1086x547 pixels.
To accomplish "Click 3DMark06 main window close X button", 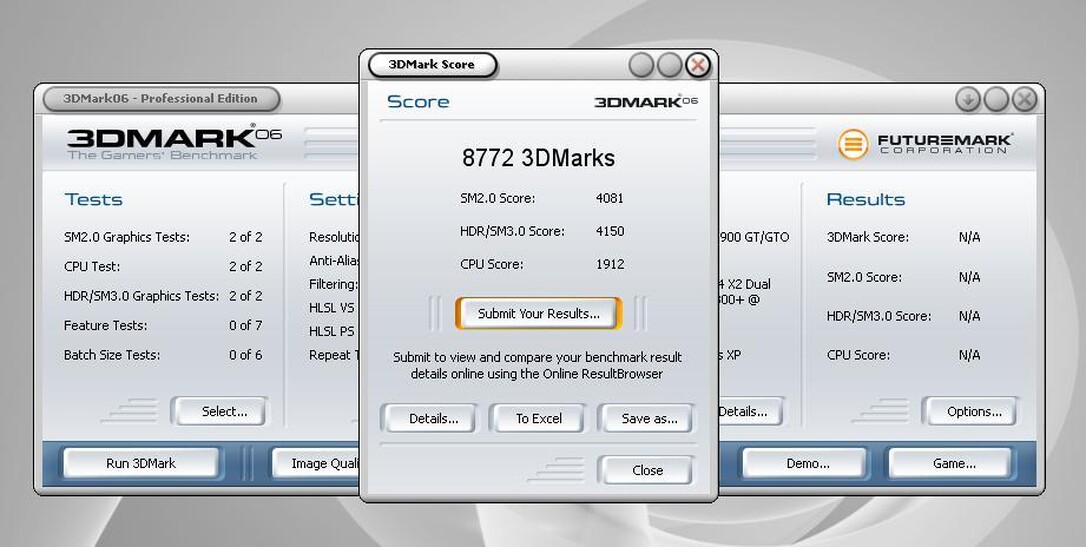I will click(x=1024, y=100).
